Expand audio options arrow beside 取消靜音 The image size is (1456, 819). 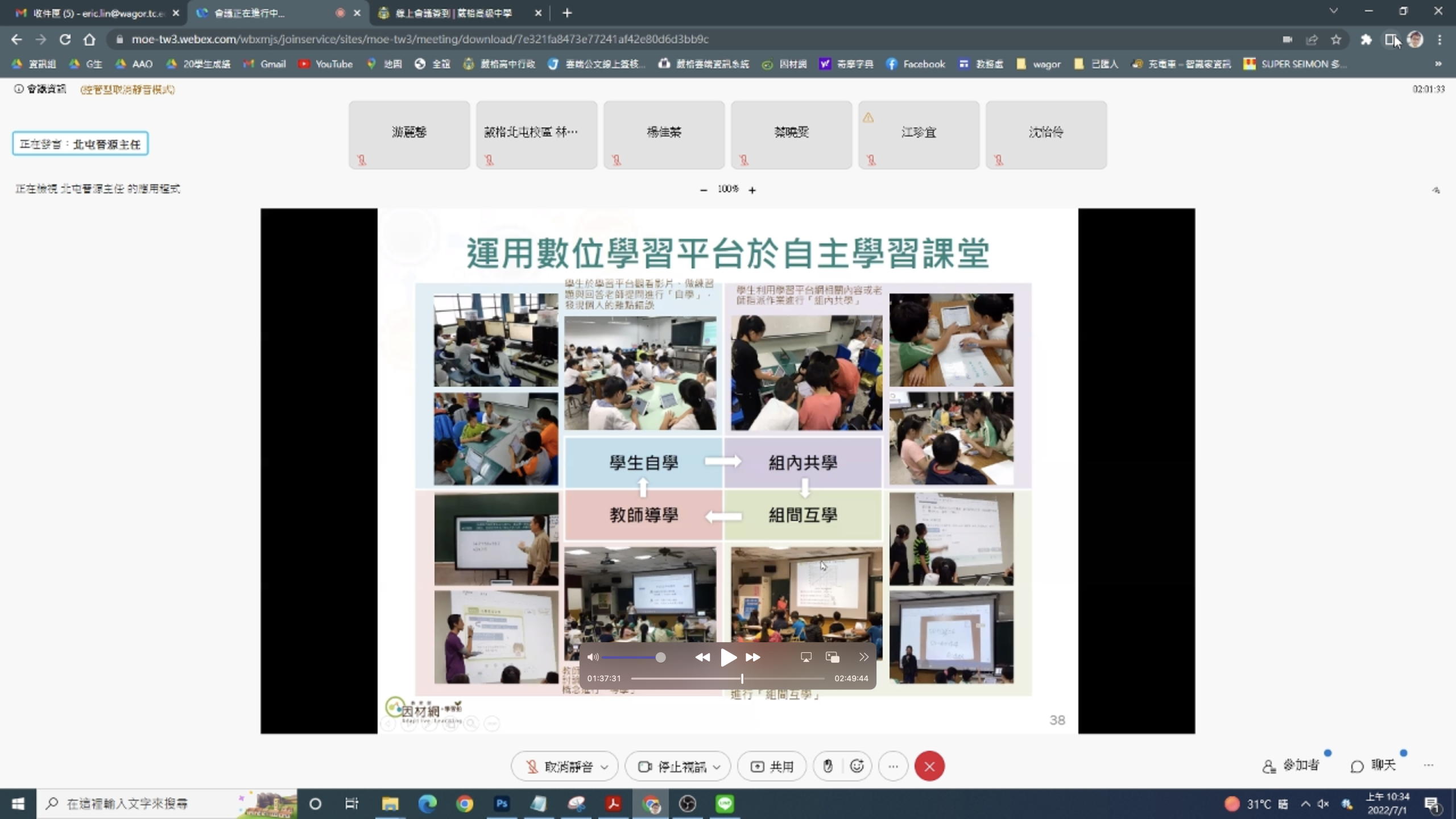(x=605, y=767)
